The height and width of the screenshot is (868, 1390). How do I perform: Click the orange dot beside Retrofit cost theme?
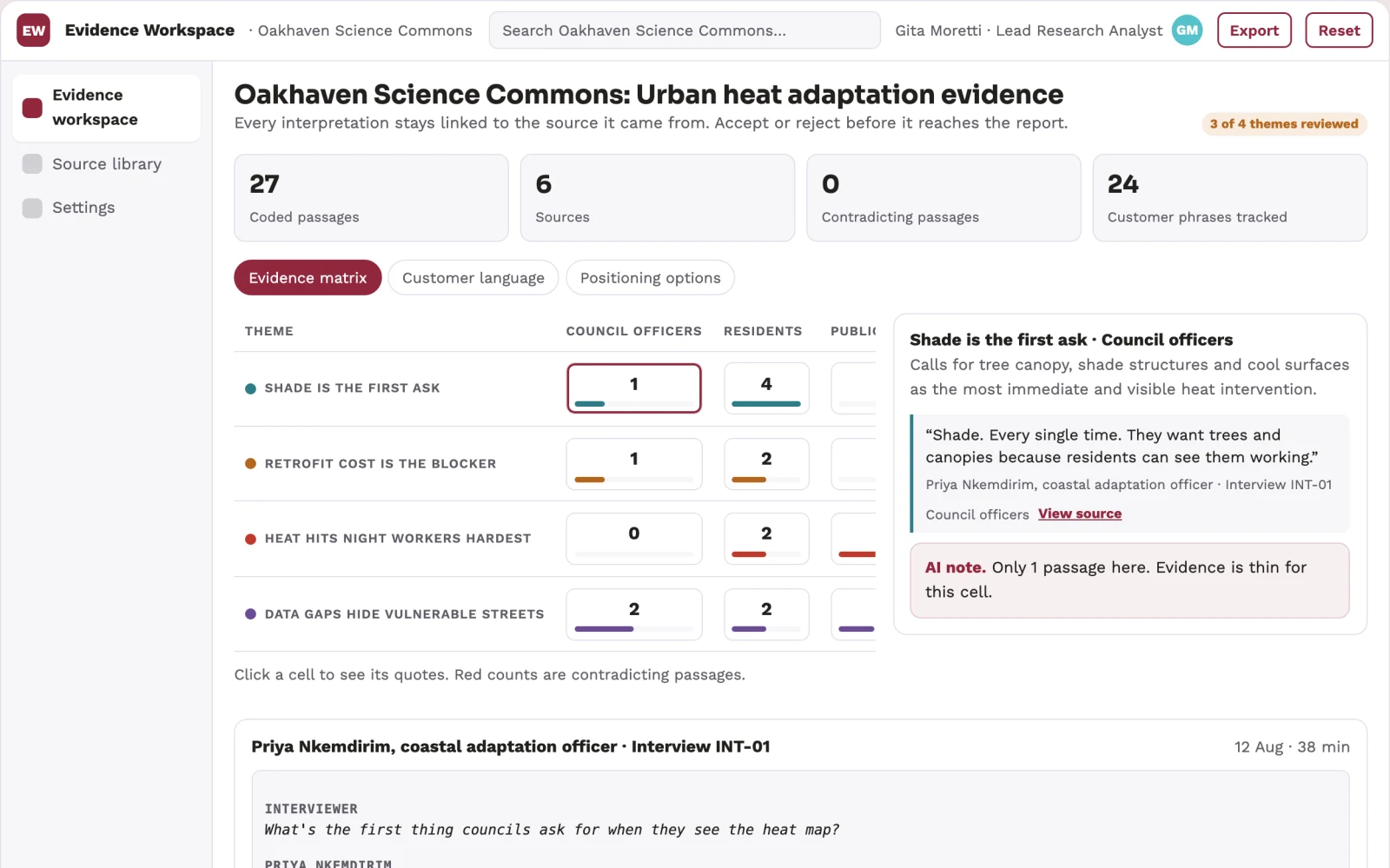click(250, 464)
